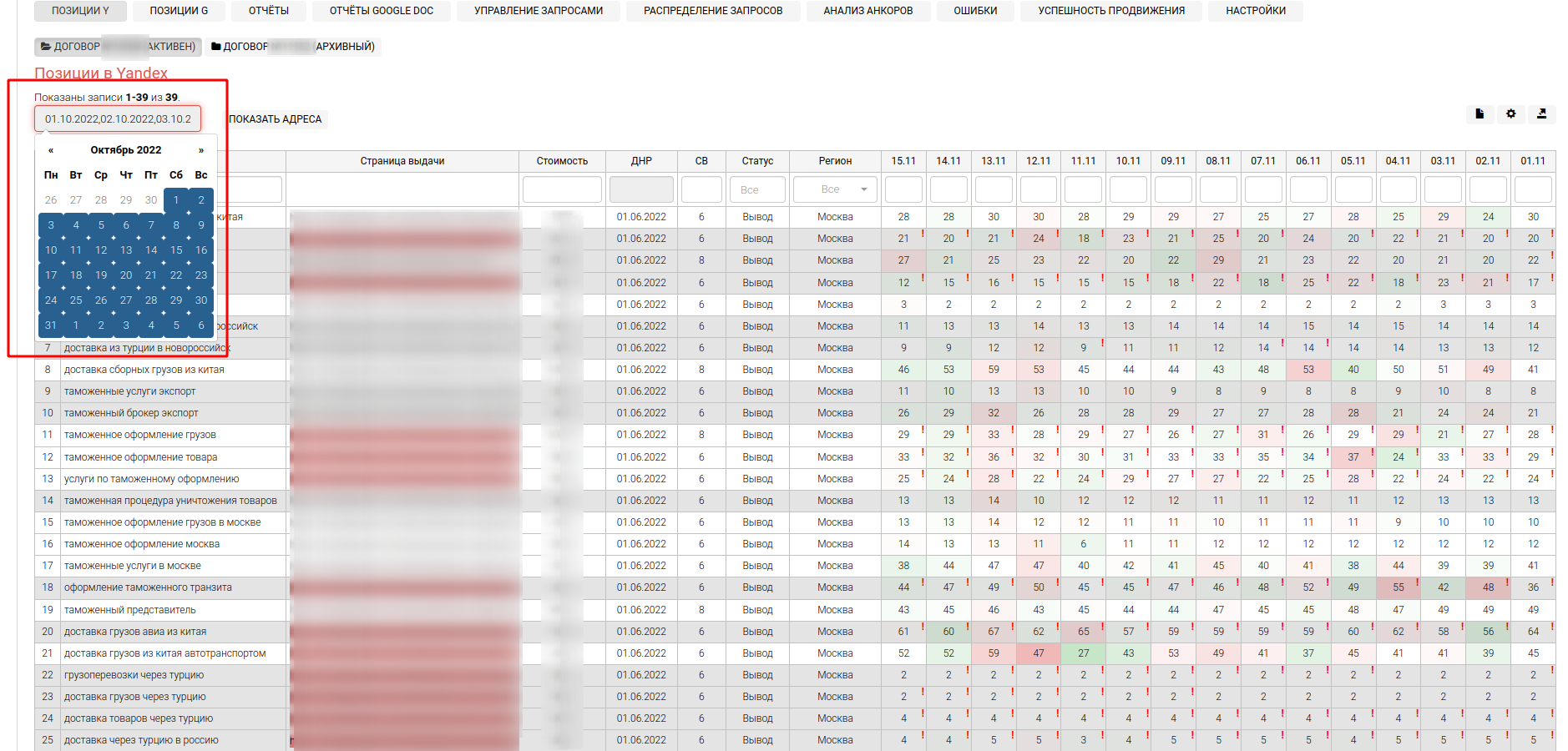
Task: Go to next month in calendar
Action: (x=201, y=150)
